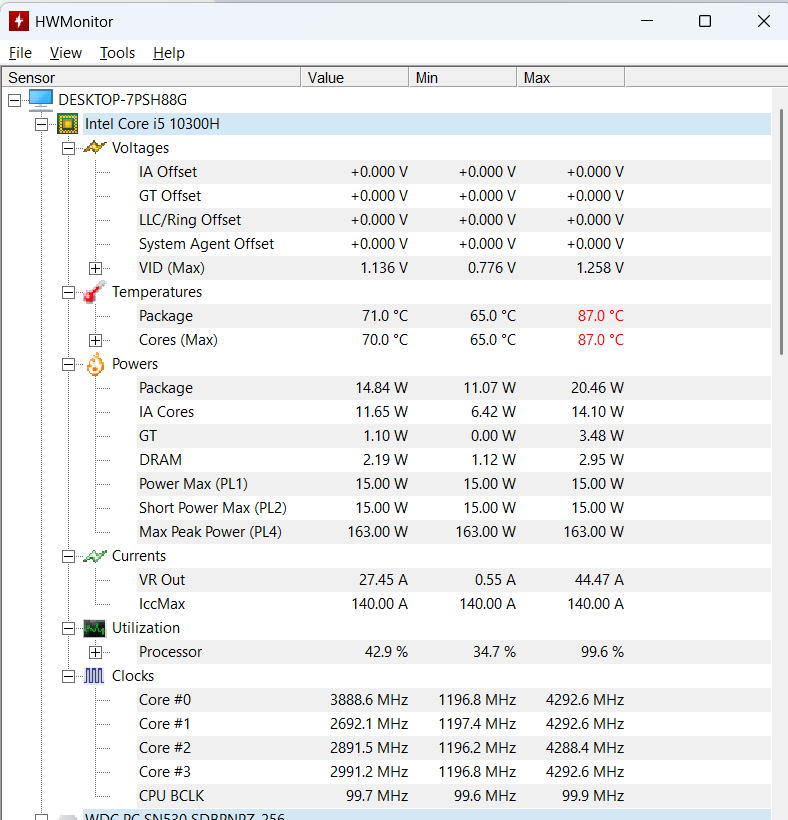Select the Core #1 clock row
This screenshot has width=788, height=820.
(x=454, y=724)
